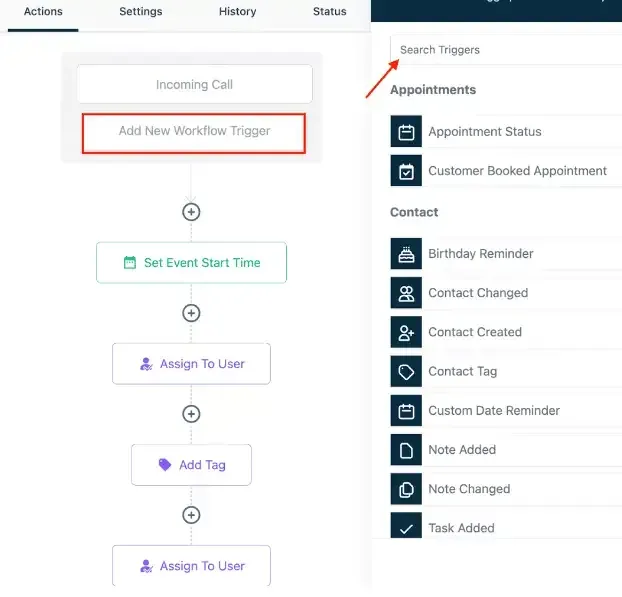Open the History tab
The width and height of the screenshot is (622, 597).
238,12
